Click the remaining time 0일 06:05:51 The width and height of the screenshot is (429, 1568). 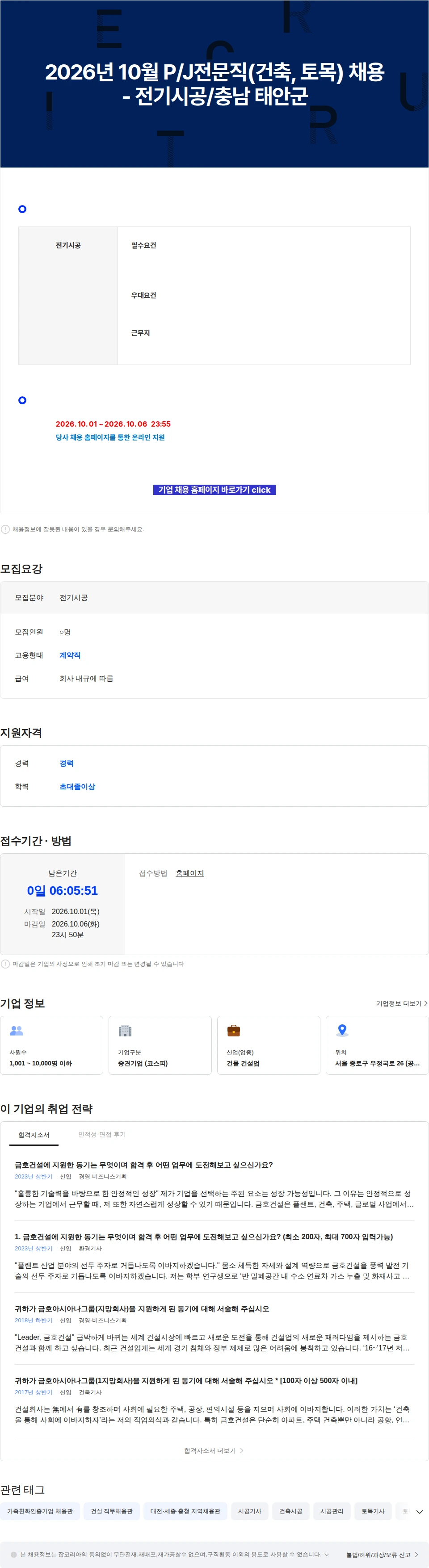[x=62, y=890]
